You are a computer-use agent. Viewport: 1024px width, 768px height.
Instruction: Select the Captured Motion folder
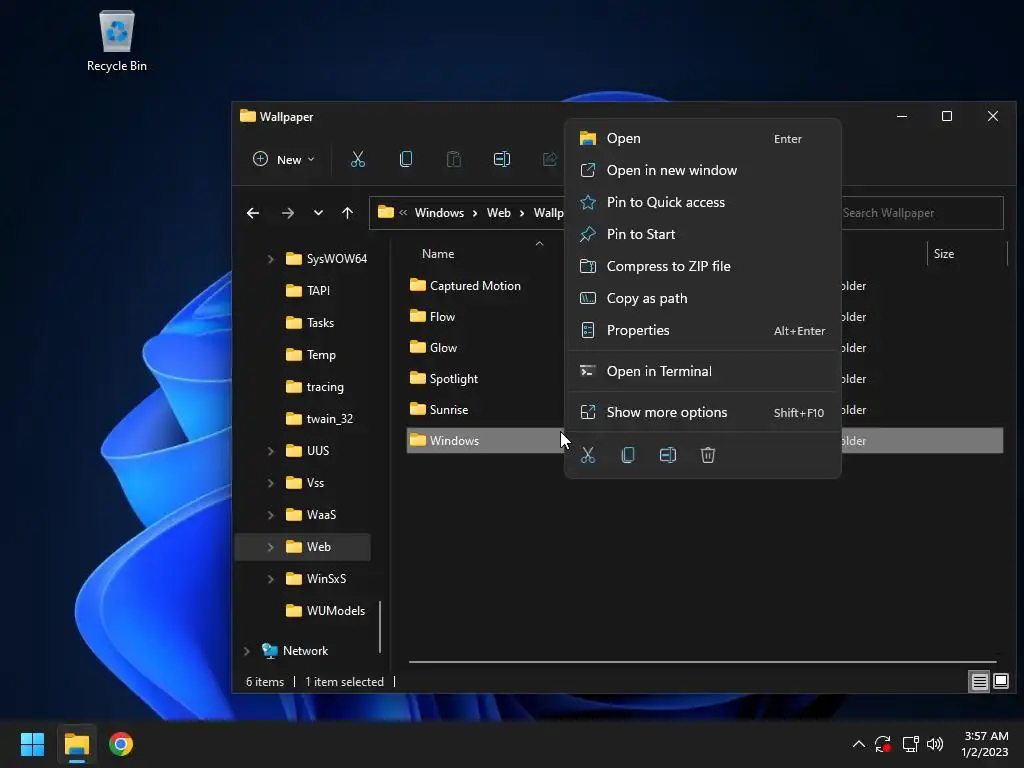pos(475,286)
